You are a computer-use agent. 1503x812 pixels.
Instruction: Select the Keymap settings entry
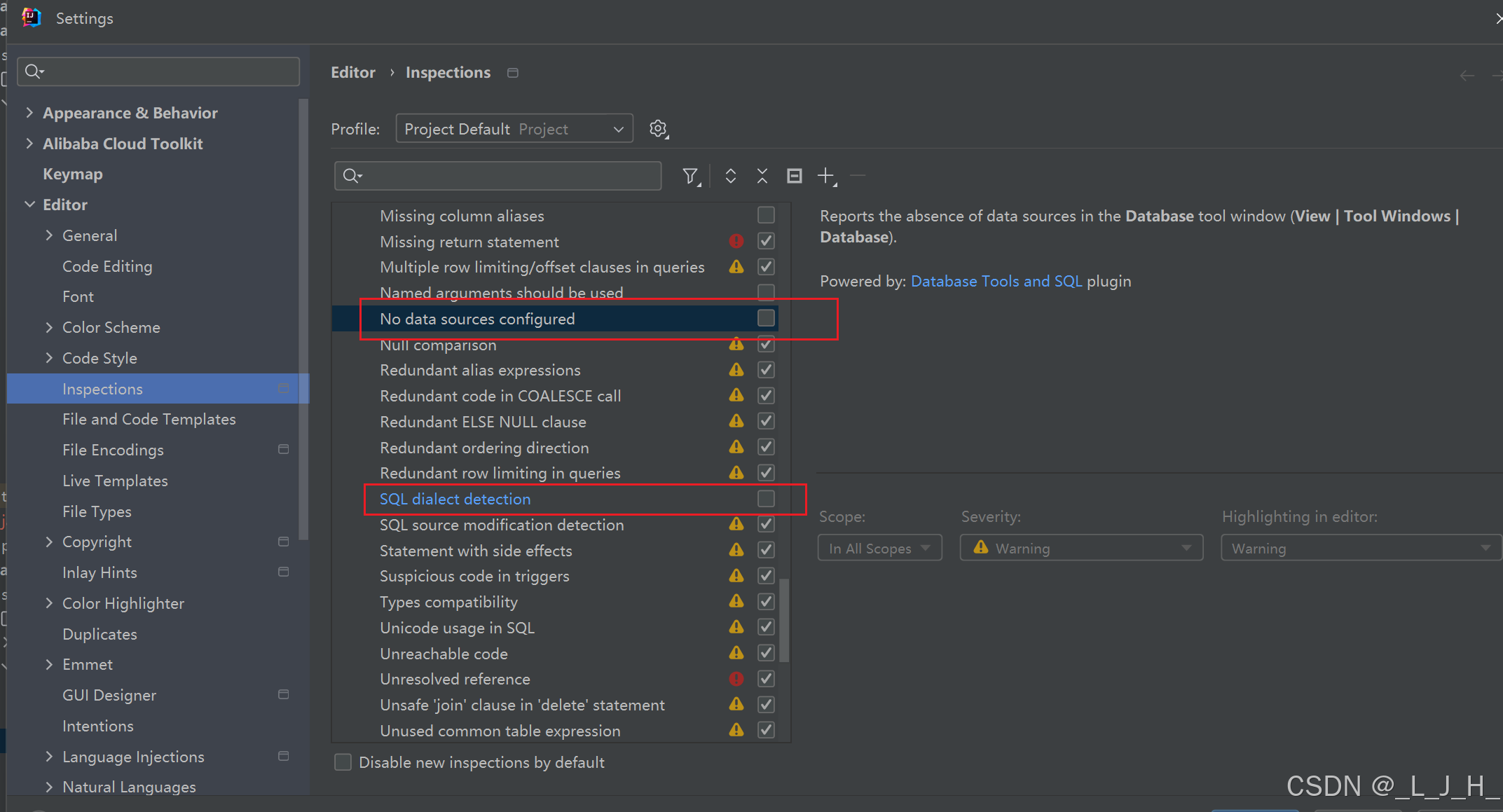[x=72, y=174]
